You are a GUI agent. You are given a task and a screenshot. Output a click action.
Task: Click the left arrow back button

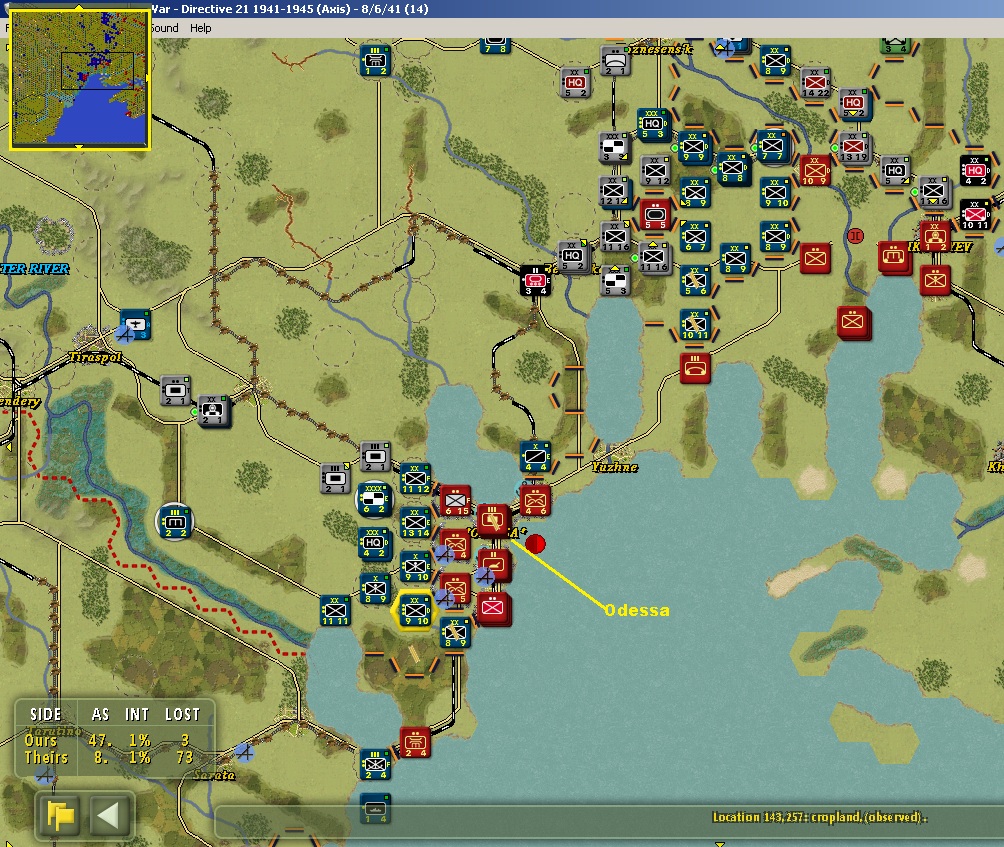[x=108, y=816]
